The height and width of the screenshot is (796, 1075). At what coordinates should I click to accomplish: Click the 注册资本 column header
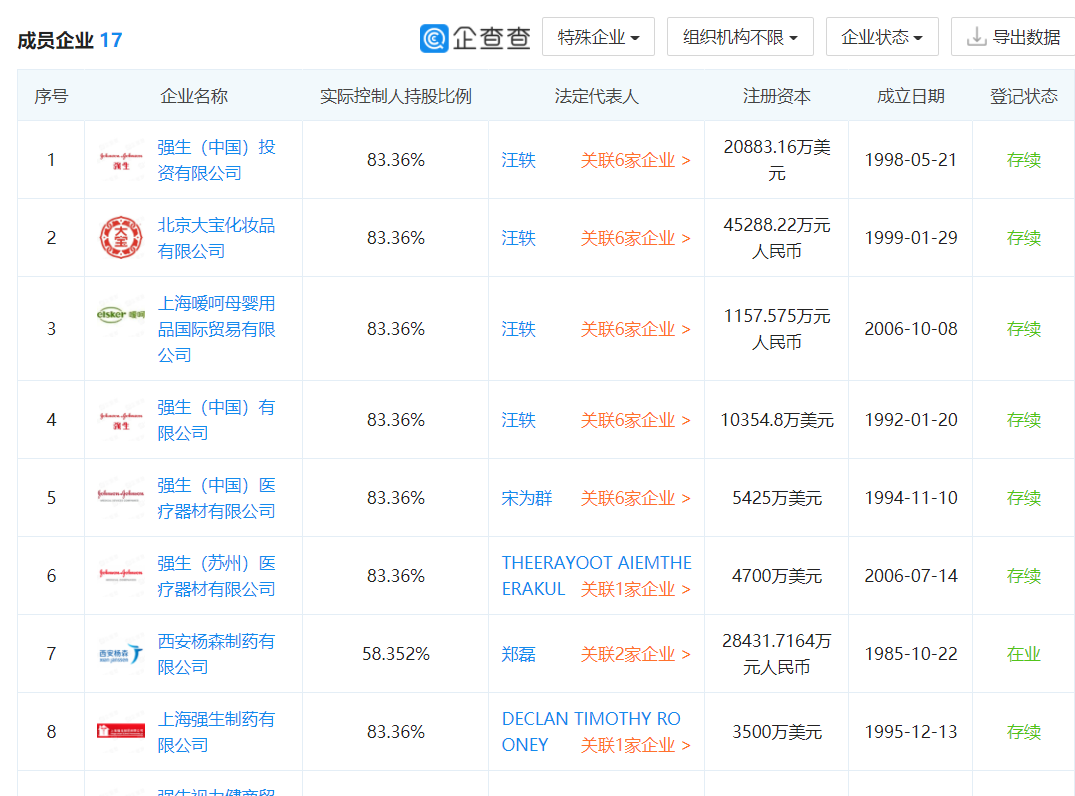(777, 96)
